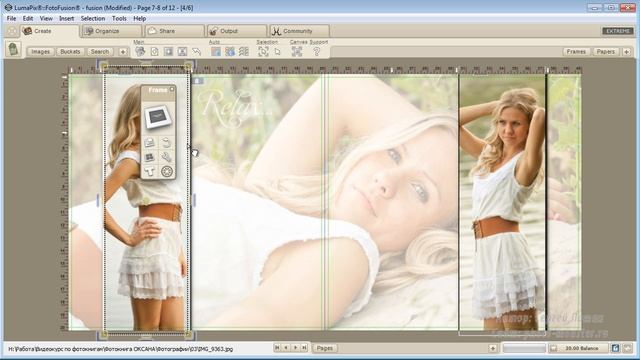The width and height of the screenshot is (640, 360).
Task: Switch to the Share tab
Action: point(174,31)
